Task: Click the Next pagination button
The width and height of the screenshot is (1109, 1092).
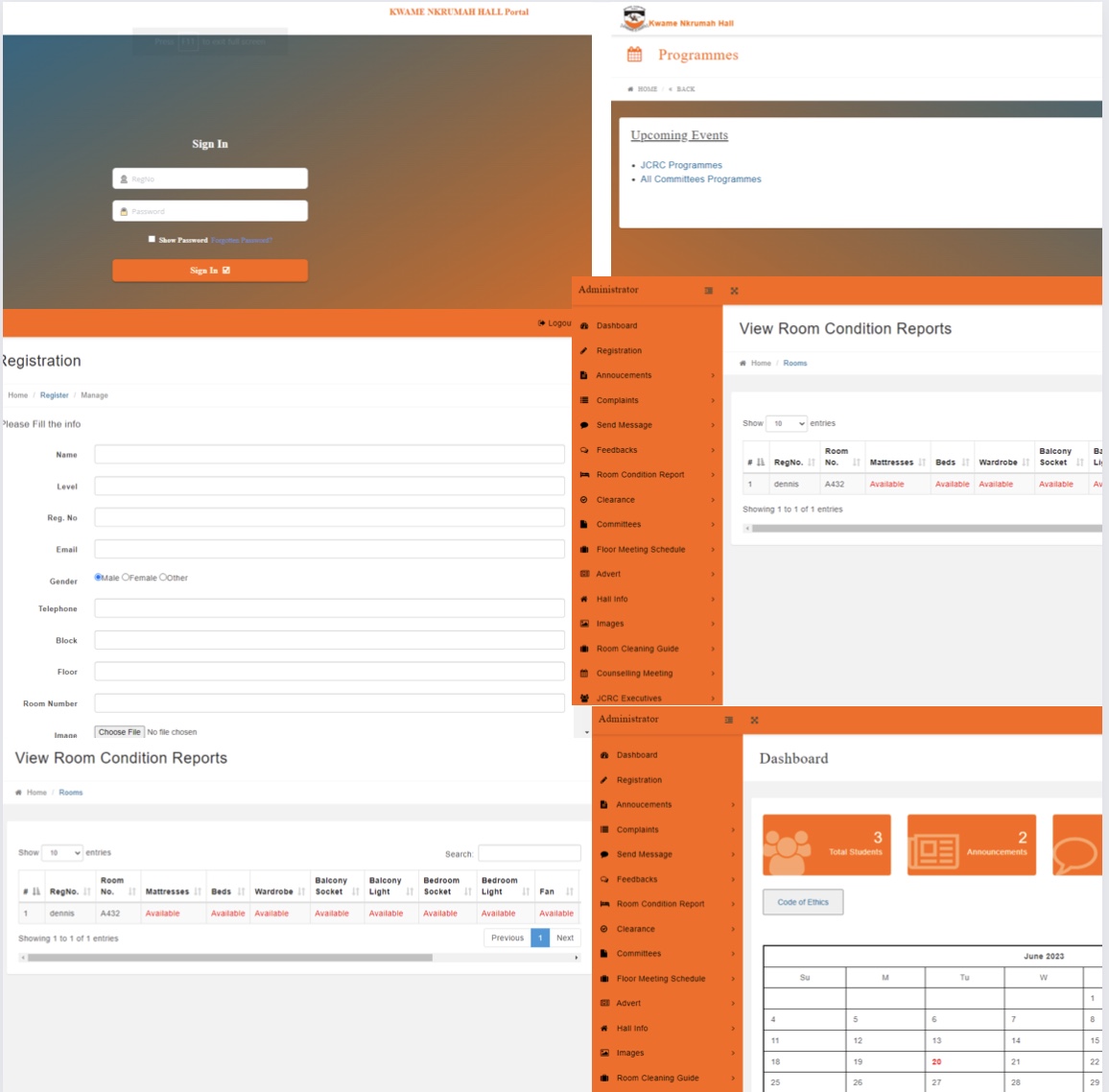Action: click(x=564, y=938)
